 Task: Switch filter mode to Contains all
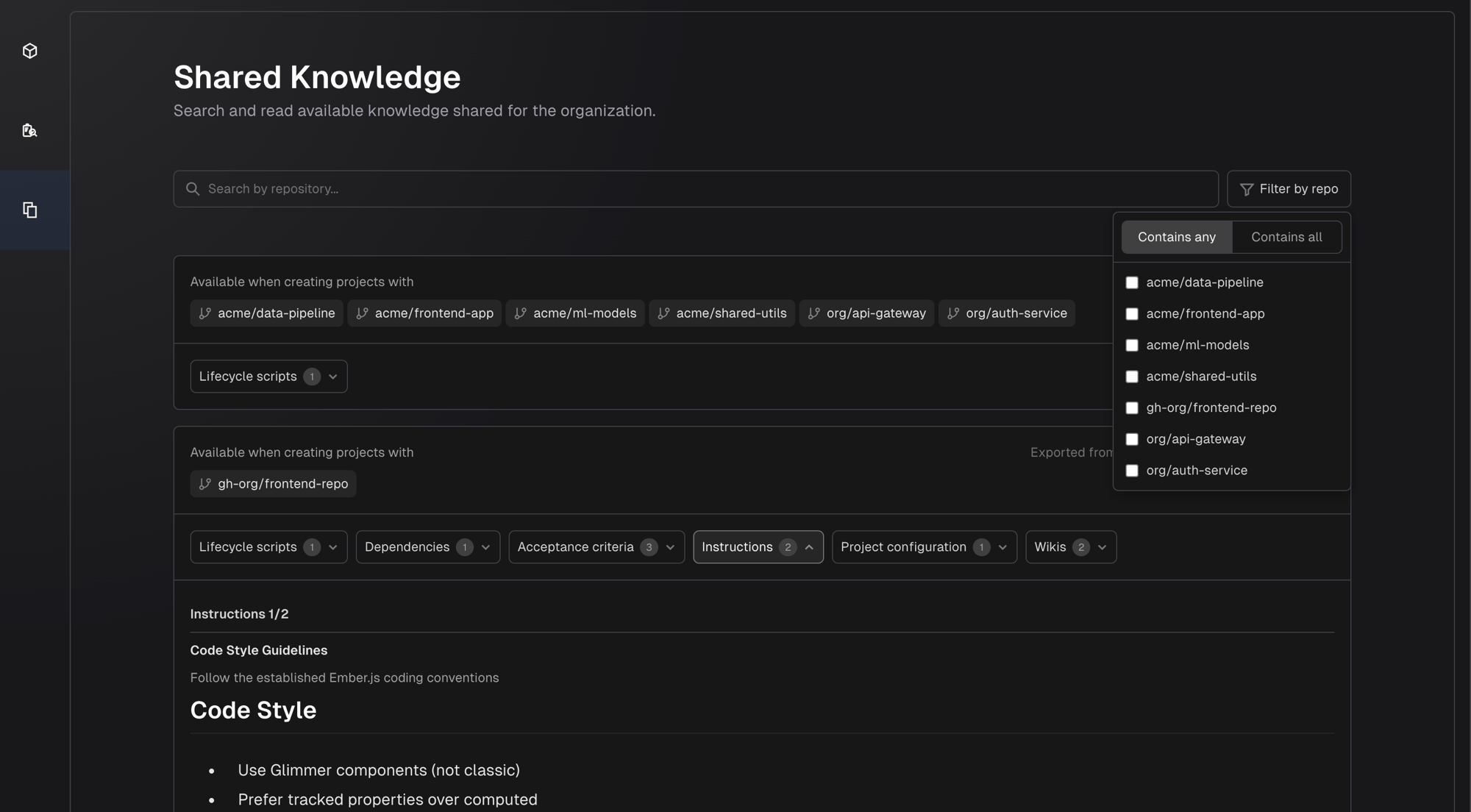pos(1286,237)
